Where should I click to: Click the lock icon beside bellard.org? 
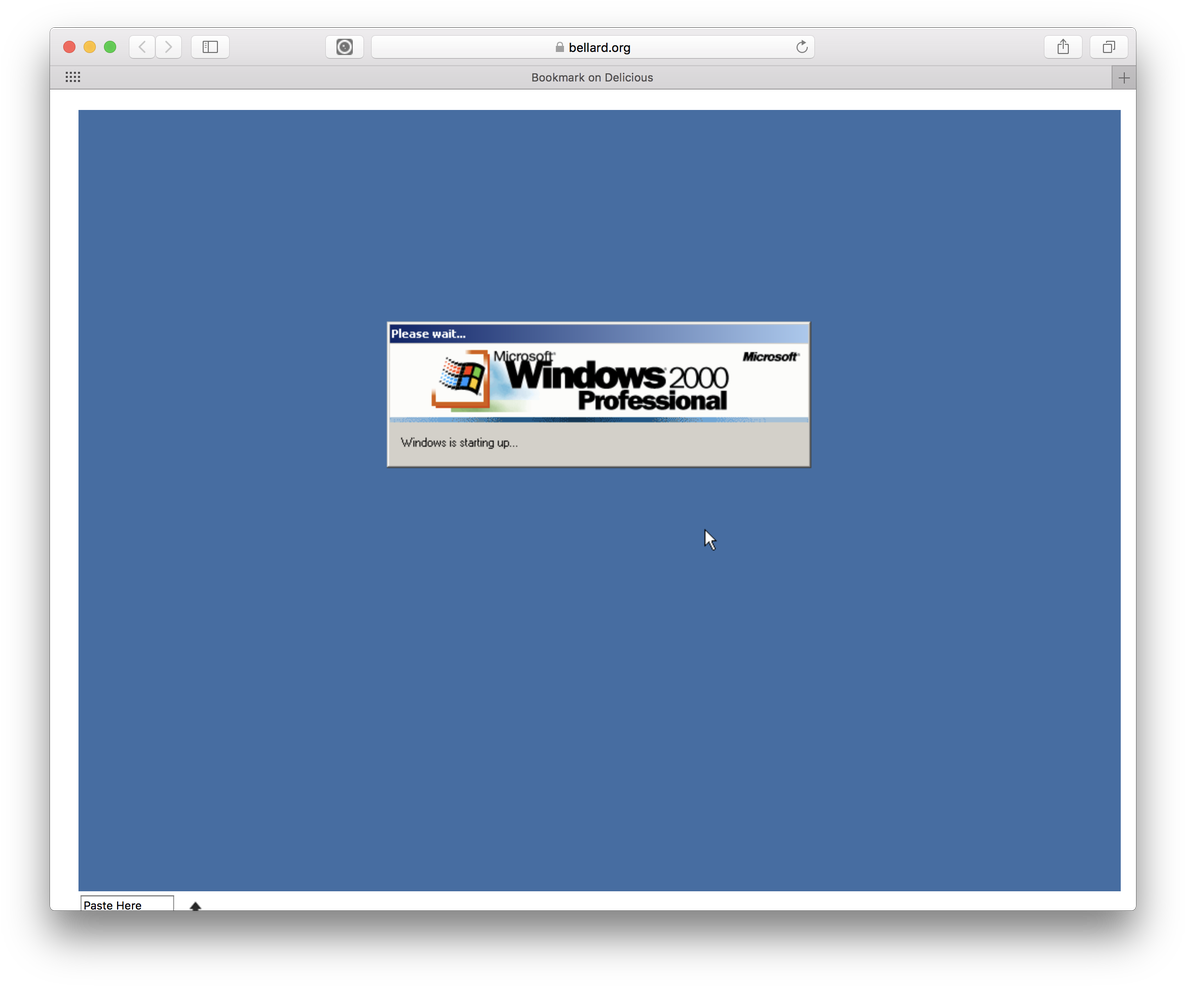coord(559,47)
